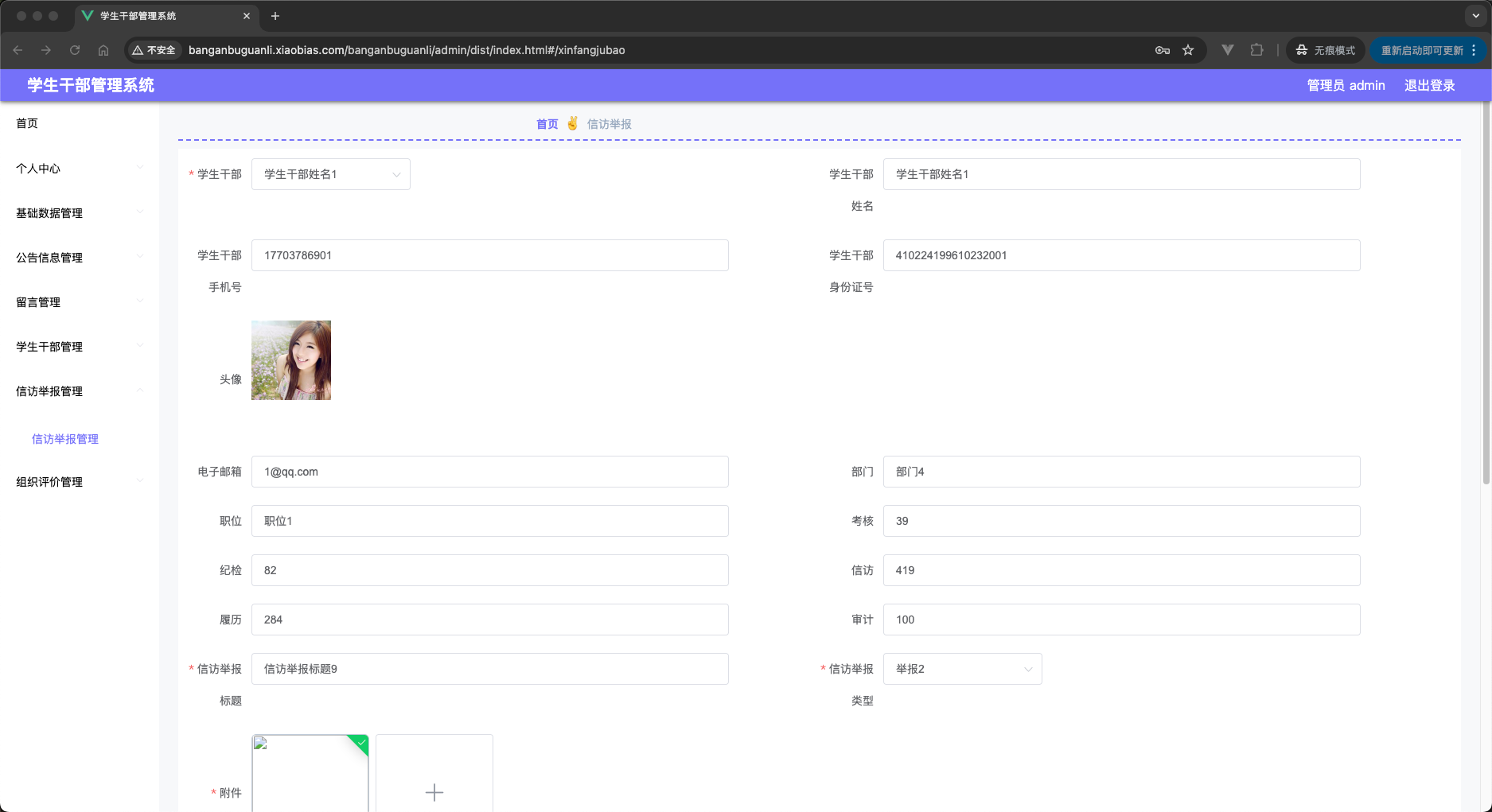Viewport: 1492px width, 812px height.
Task: Open the browser home icon
Action: 103,50
